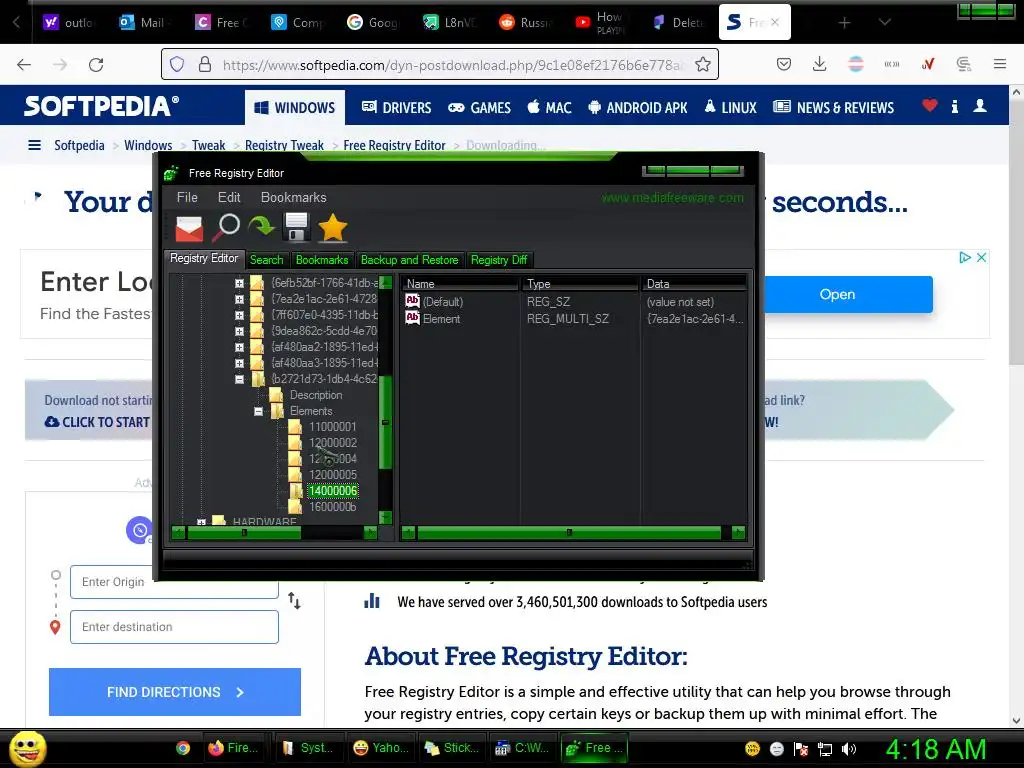The width and height of the screenshot is (1024, 768).
Task: Close the ad with the X icon
Action: click(981, 257)
